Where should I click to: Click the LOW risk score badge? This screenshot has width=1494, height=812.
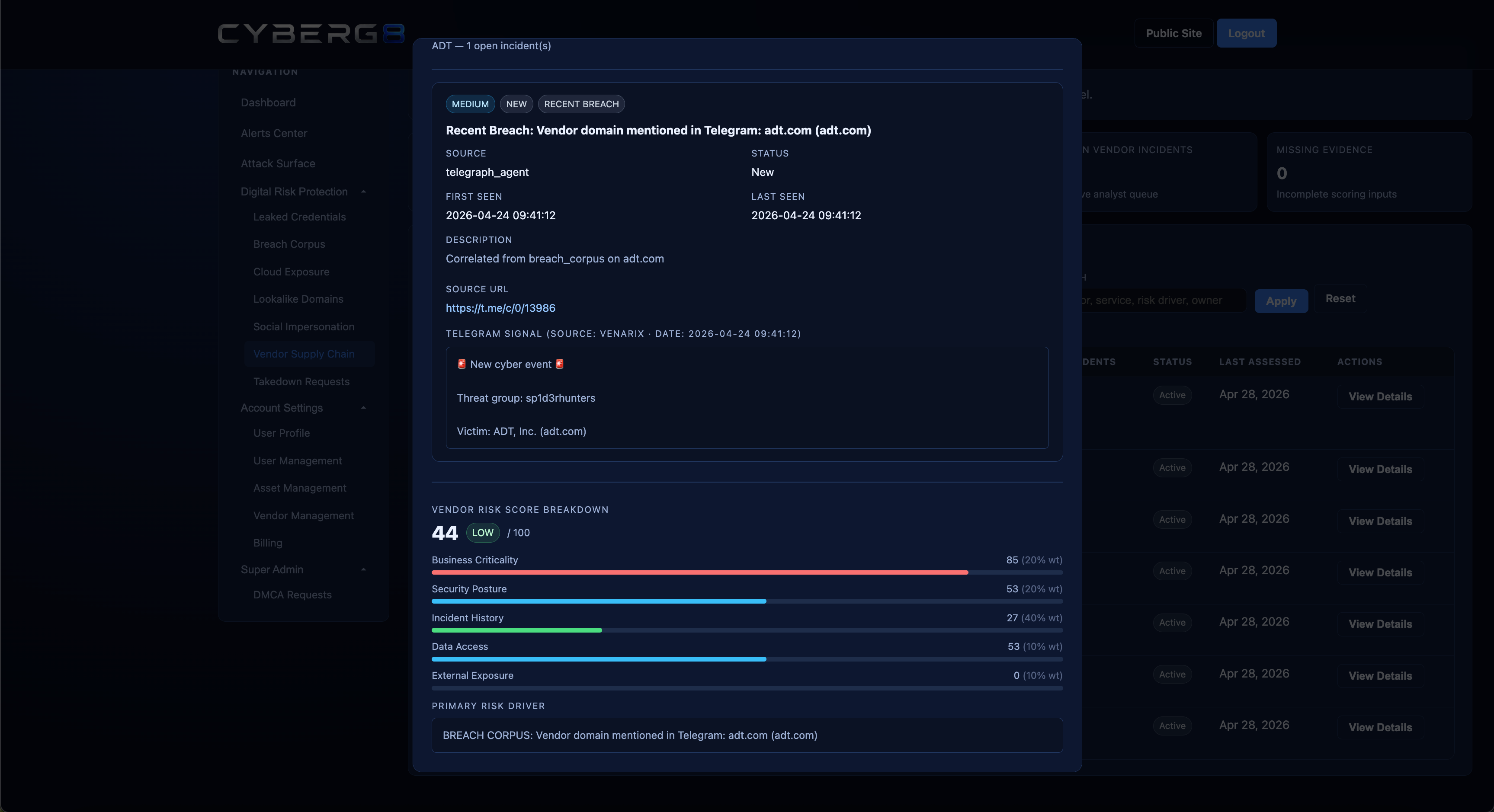tap(483, 533)
